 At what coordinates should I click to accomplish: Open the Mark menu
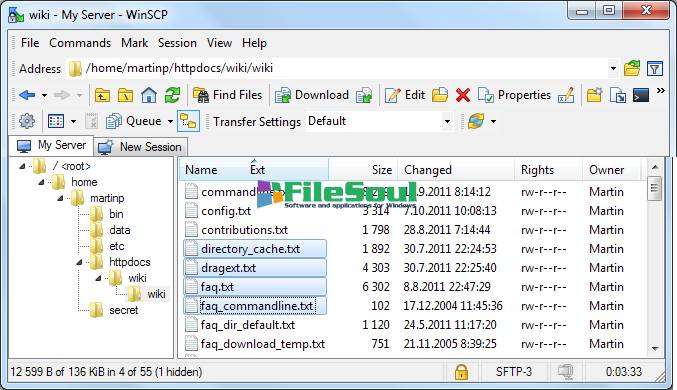coord(134,43)
